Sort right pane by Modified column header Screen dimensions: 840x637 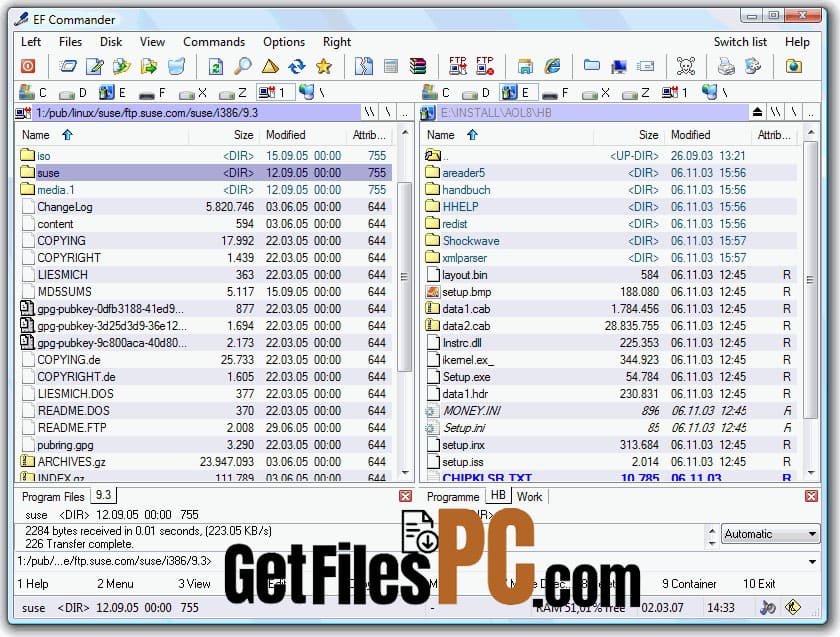coord(707,135)
